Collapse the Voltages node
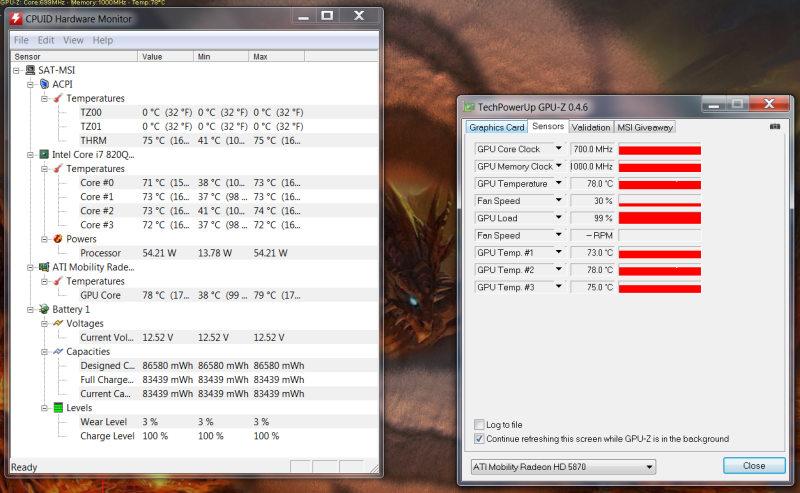The height and width of the screenshot is (493, 800). tap(44, 324)
